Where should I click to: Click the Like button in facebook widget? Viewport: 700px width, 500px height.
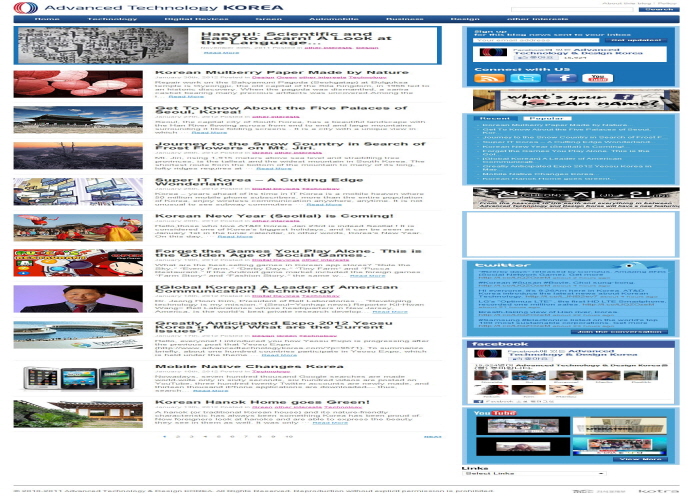[x=529, y=358]
